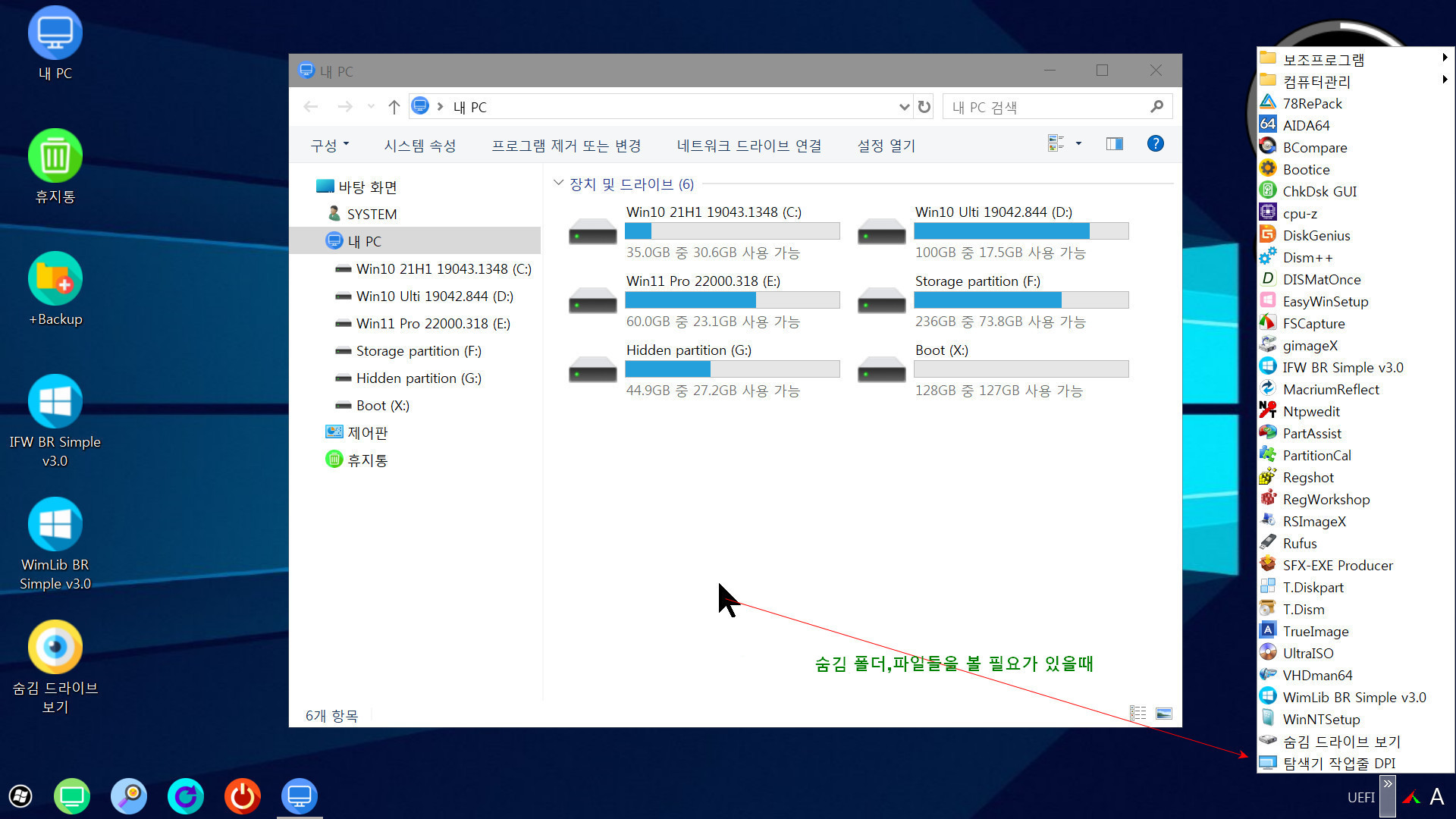Click the Dism++ gear icon
Image resolution: width=1456 pixels, height=819 pixels.
(1268, 257)
